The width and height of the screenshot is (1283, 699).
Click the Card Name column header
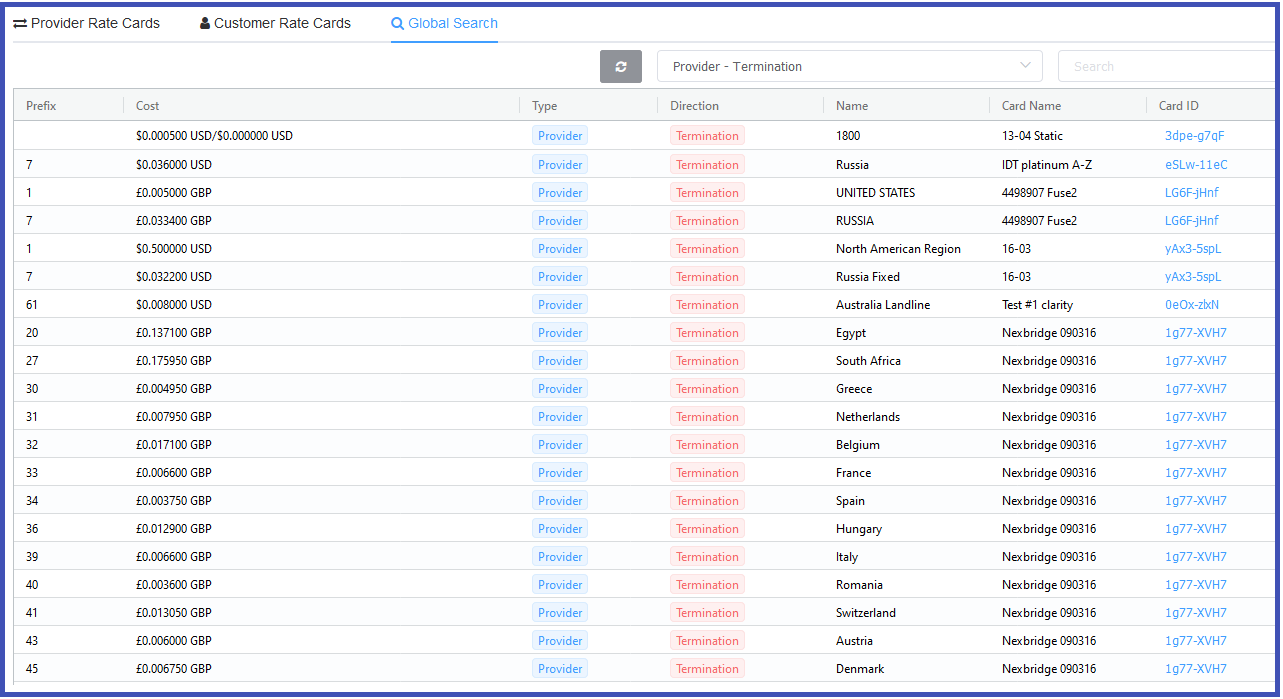(1031, 106)
